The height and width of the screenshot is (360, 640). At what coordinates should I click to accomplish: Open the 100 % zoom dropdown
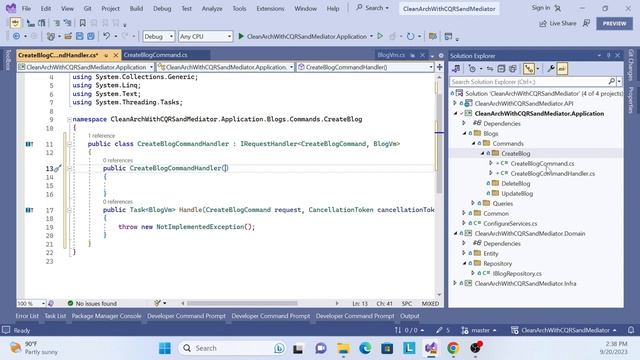[x=31, y=303]
